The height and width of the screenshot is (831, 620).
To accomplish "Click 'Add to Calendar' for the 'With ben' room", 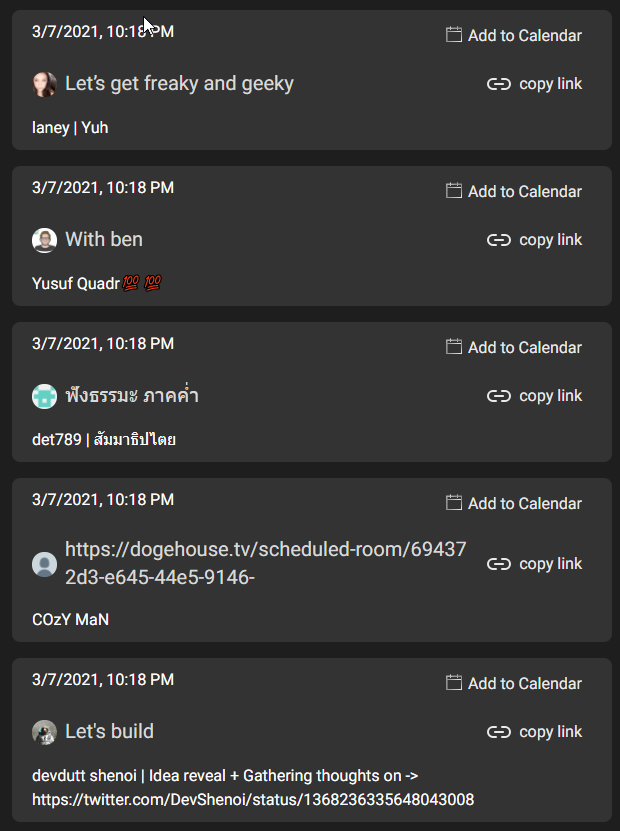I will pyautogui.click(x=523, y=190).
